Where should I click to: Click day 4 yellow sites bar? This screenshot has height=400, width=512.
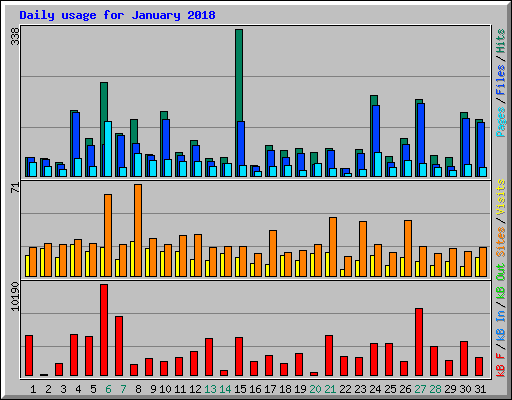click(72, 260)
